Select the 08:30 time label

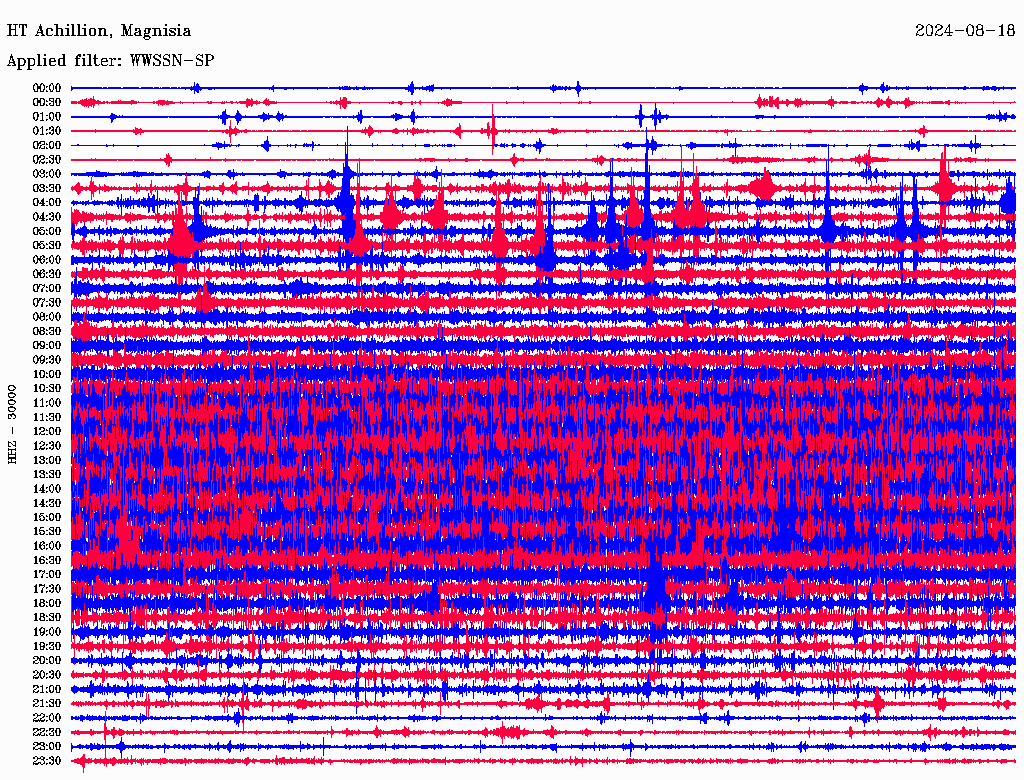coord(46,331)
